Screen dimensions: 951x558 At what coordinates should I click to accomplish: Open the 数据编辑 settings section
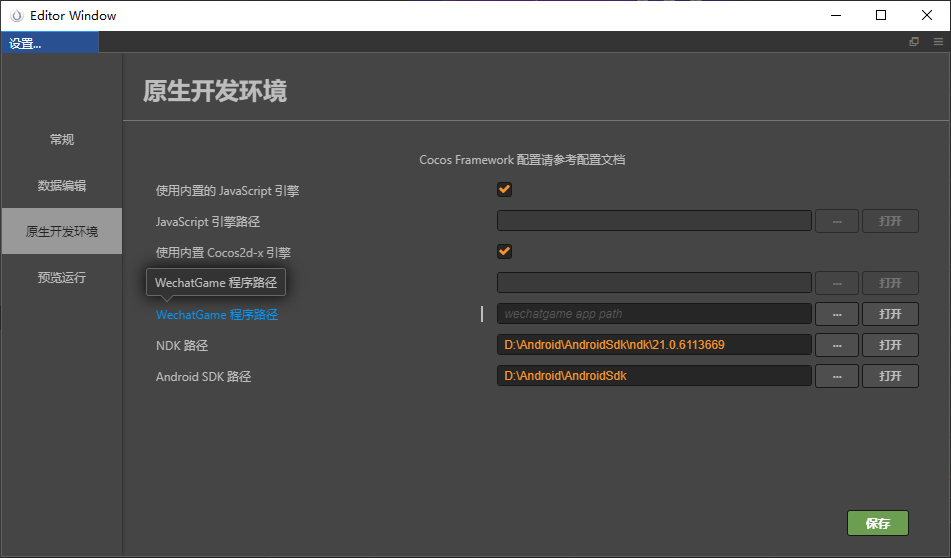[62, 186]
